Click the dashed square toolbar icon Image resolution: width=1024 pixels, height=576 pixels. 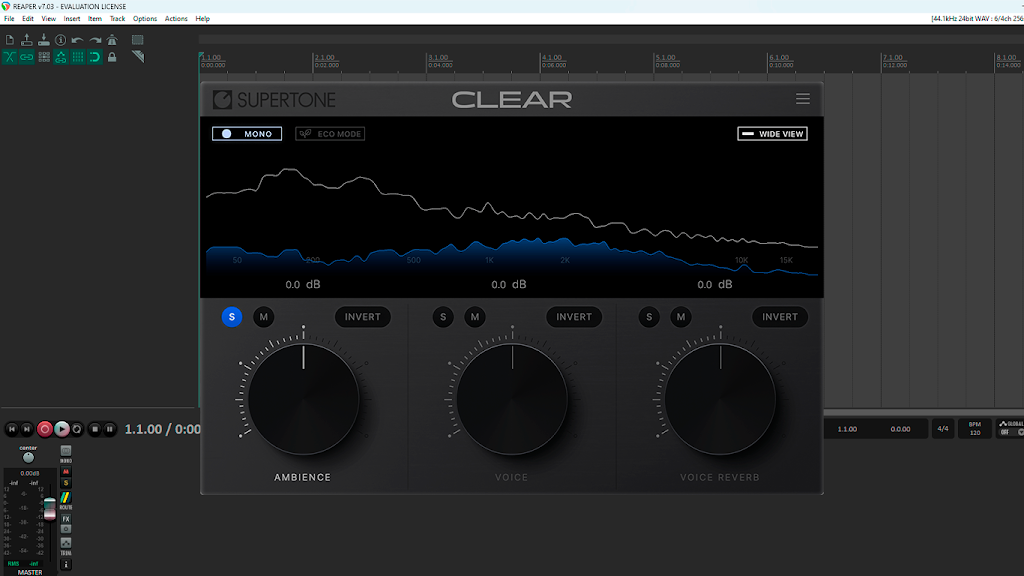[137, 40]
